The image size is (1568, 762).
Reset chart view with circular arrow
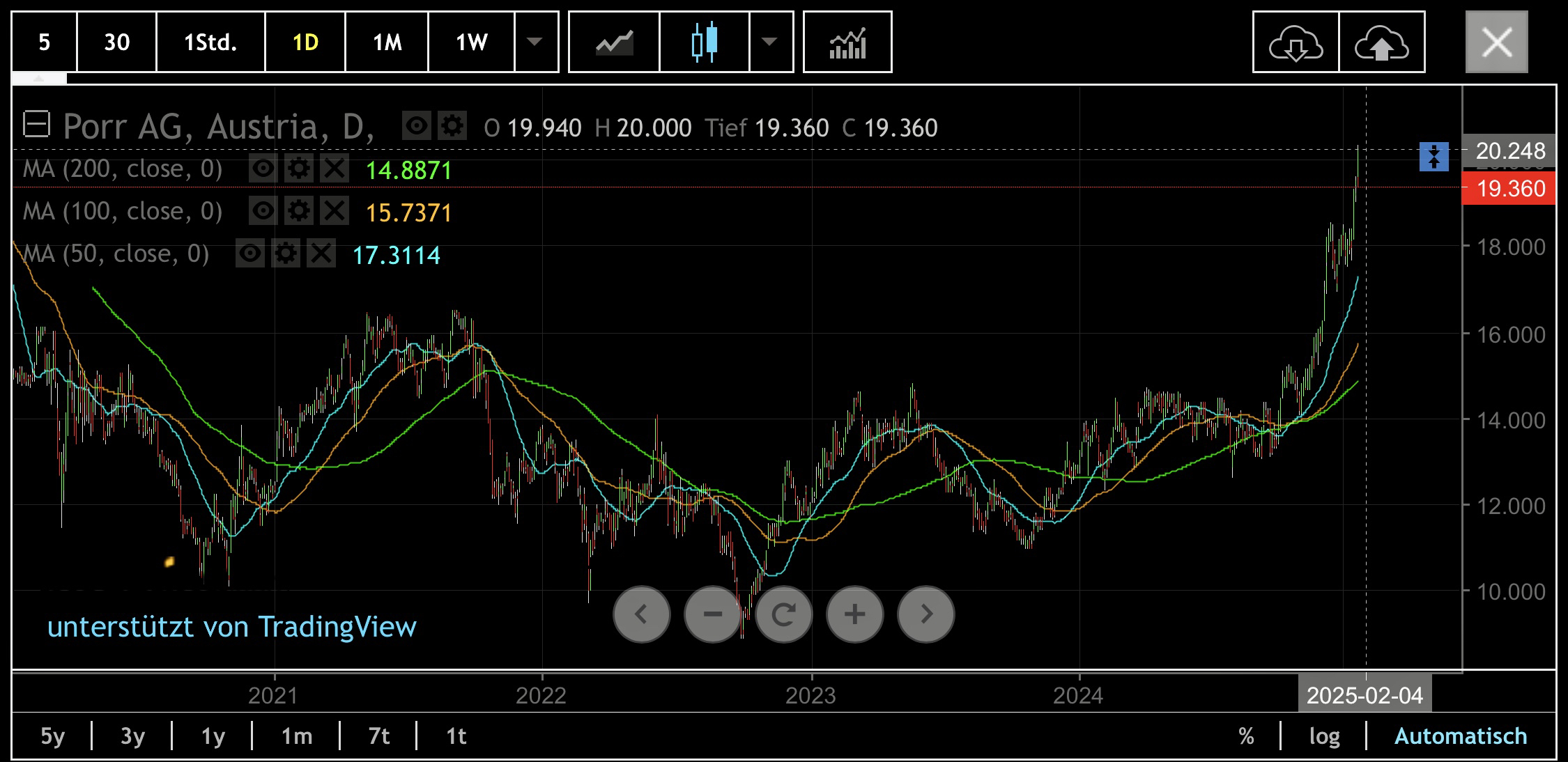click(x=784, y=614)
